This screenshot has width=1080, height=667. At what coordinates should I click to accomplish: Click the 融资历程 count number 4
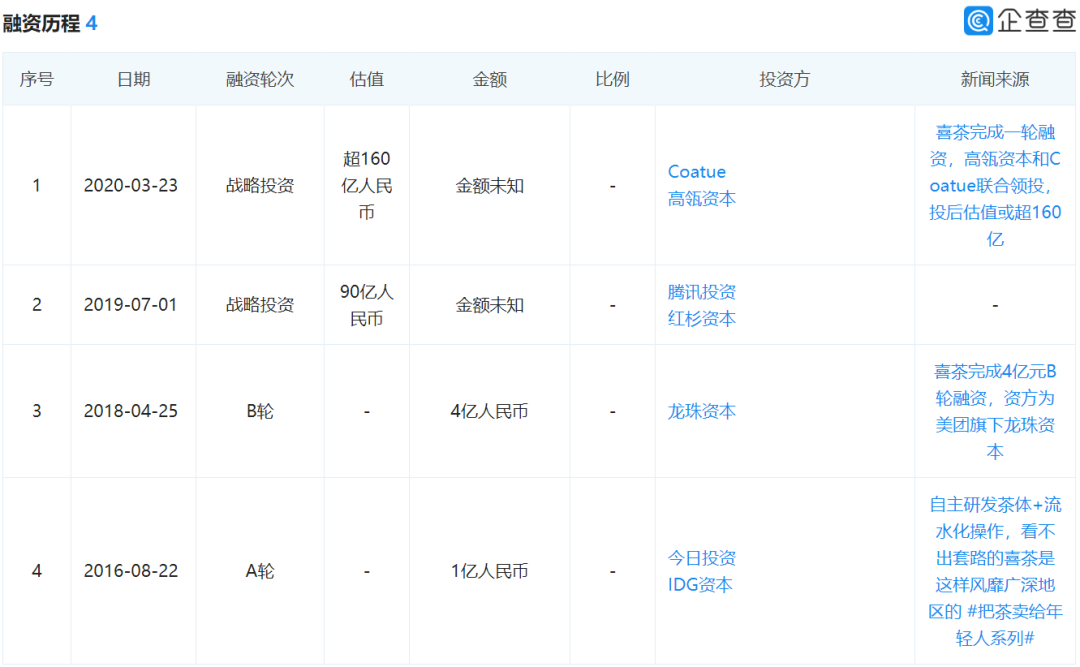tap(92, 23)
